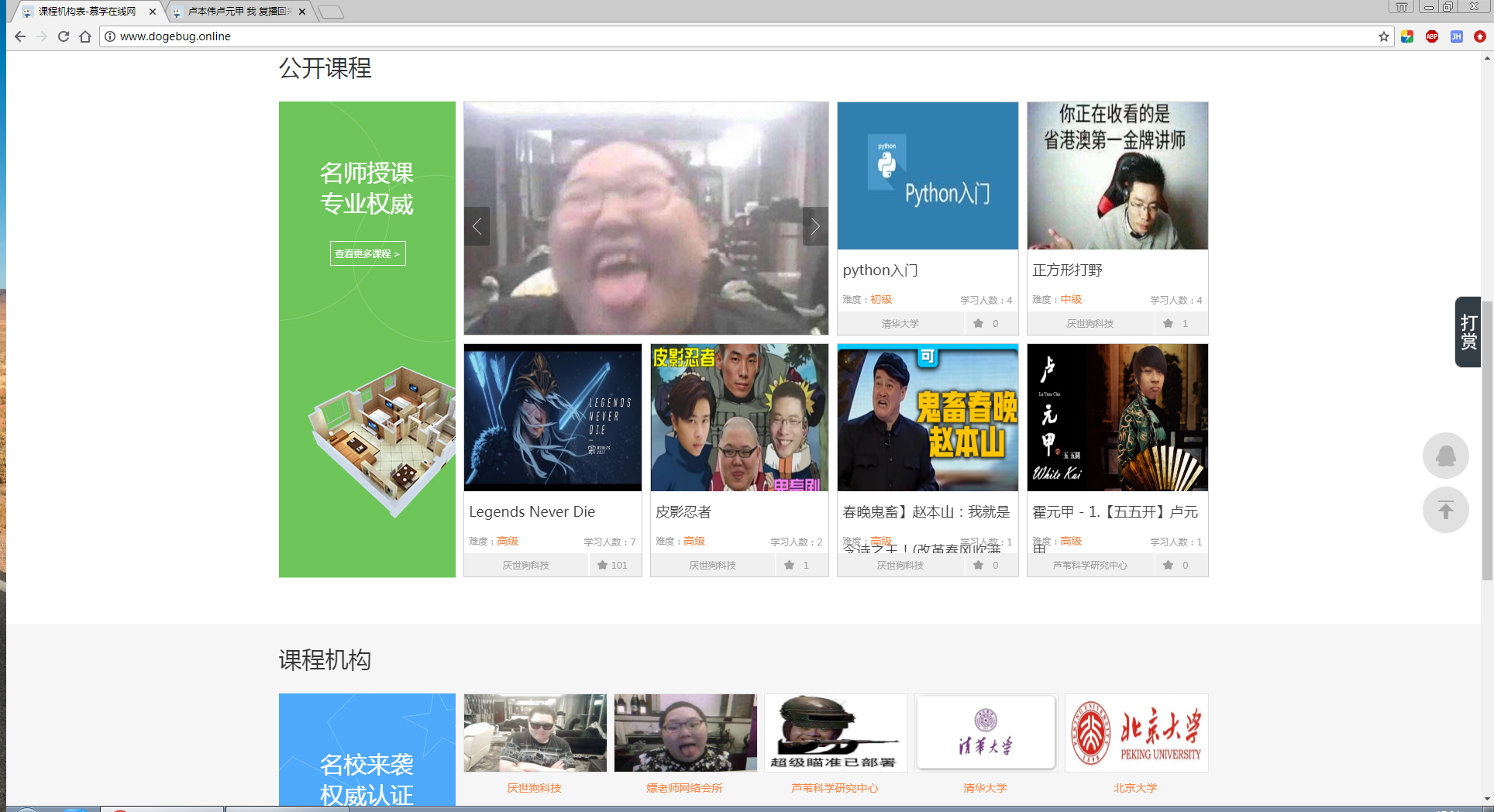Click the multicolor extension icon beside bookmark star
Viewport: 1494px width, 812px height.
pos(1407,36)
